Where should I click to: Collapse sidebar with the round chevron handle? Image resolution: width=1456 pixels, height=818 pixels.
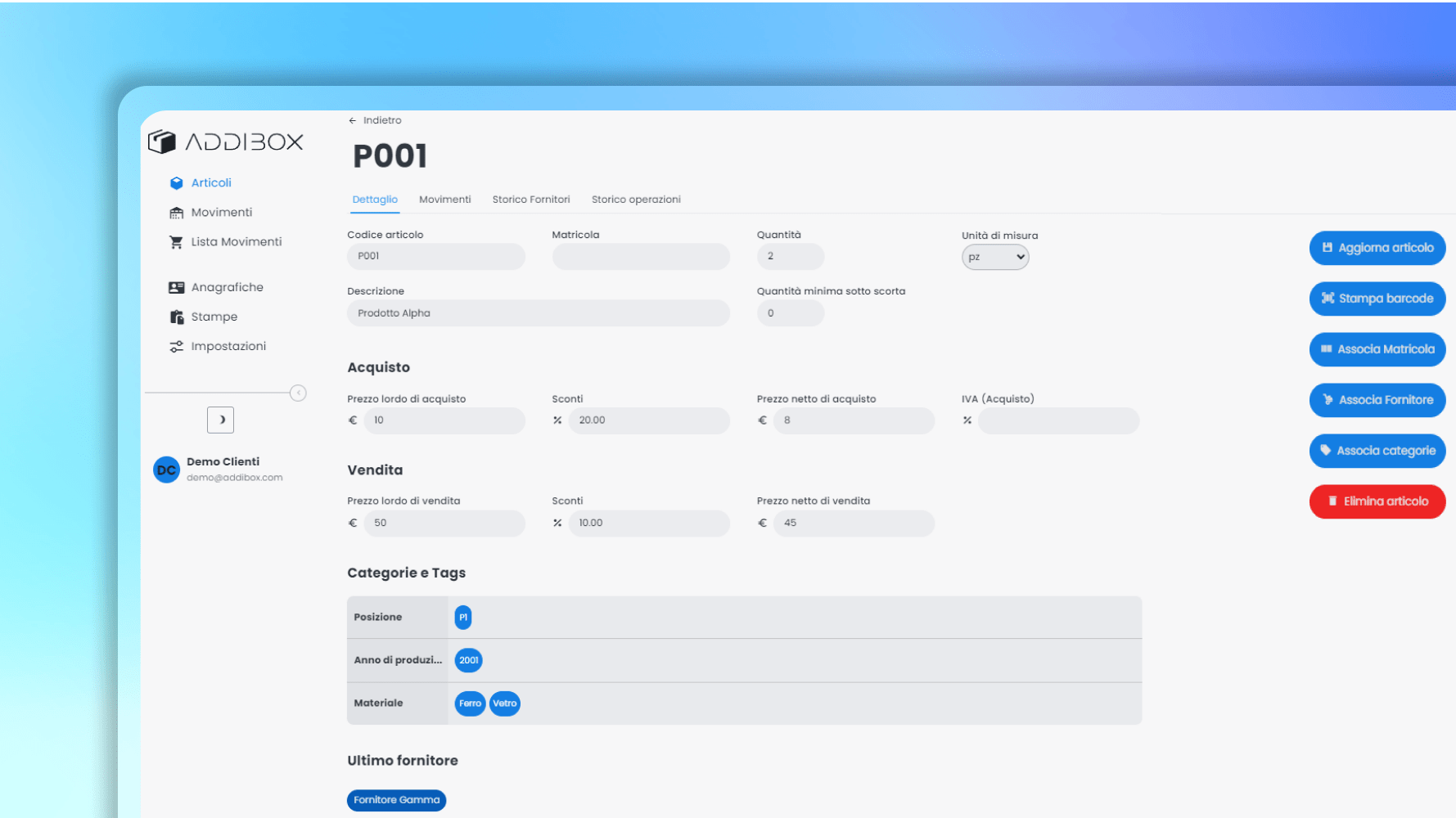coord(298,393)
